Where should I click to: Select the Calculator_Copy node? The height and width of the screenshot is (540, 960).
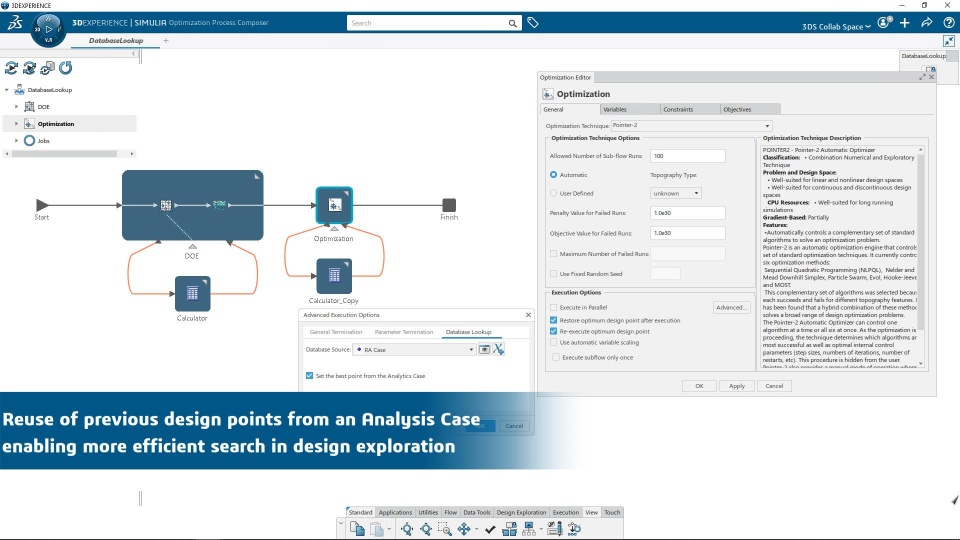(334, 276)
